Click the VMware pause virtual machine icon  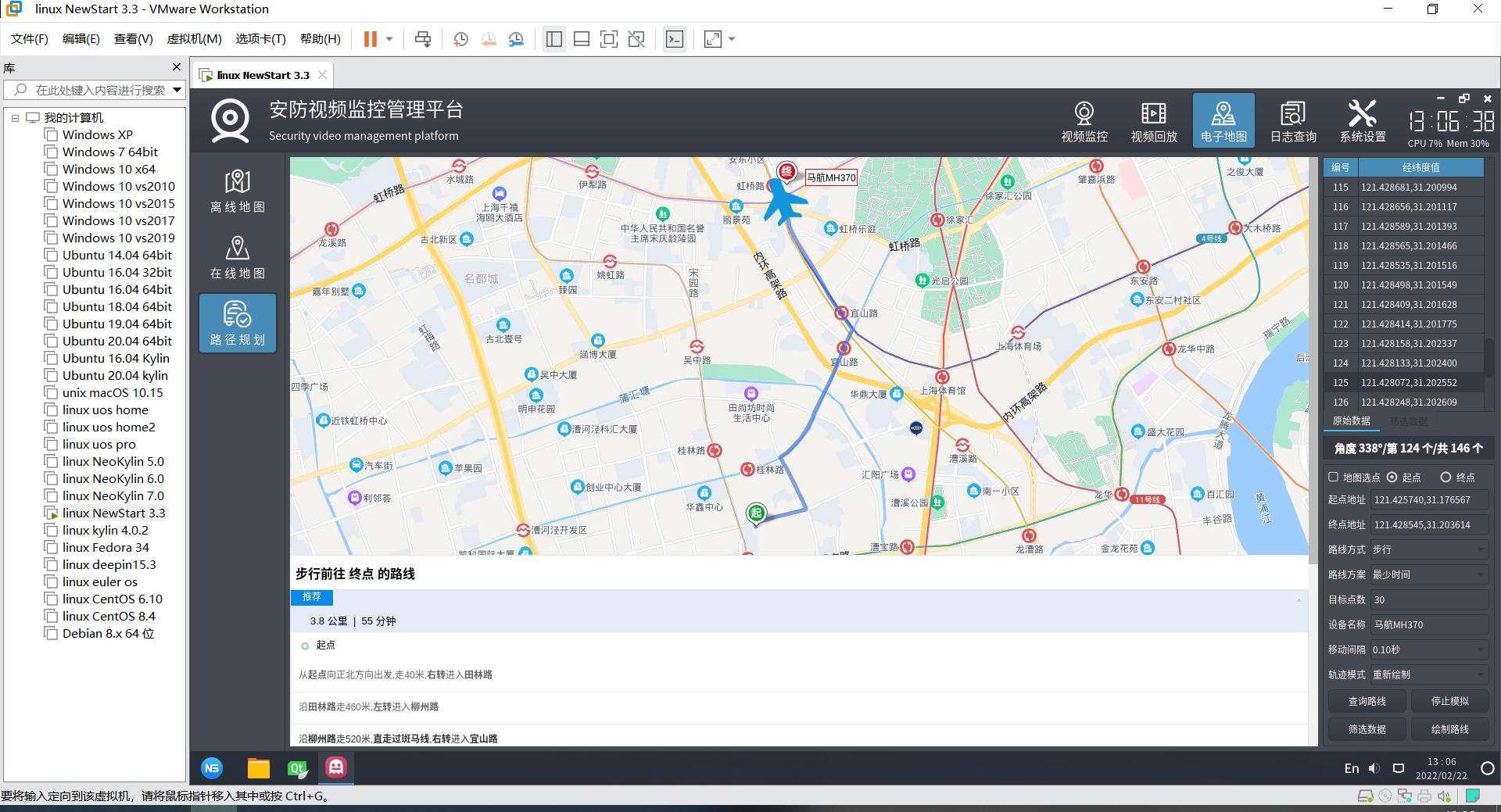(371, 39)
